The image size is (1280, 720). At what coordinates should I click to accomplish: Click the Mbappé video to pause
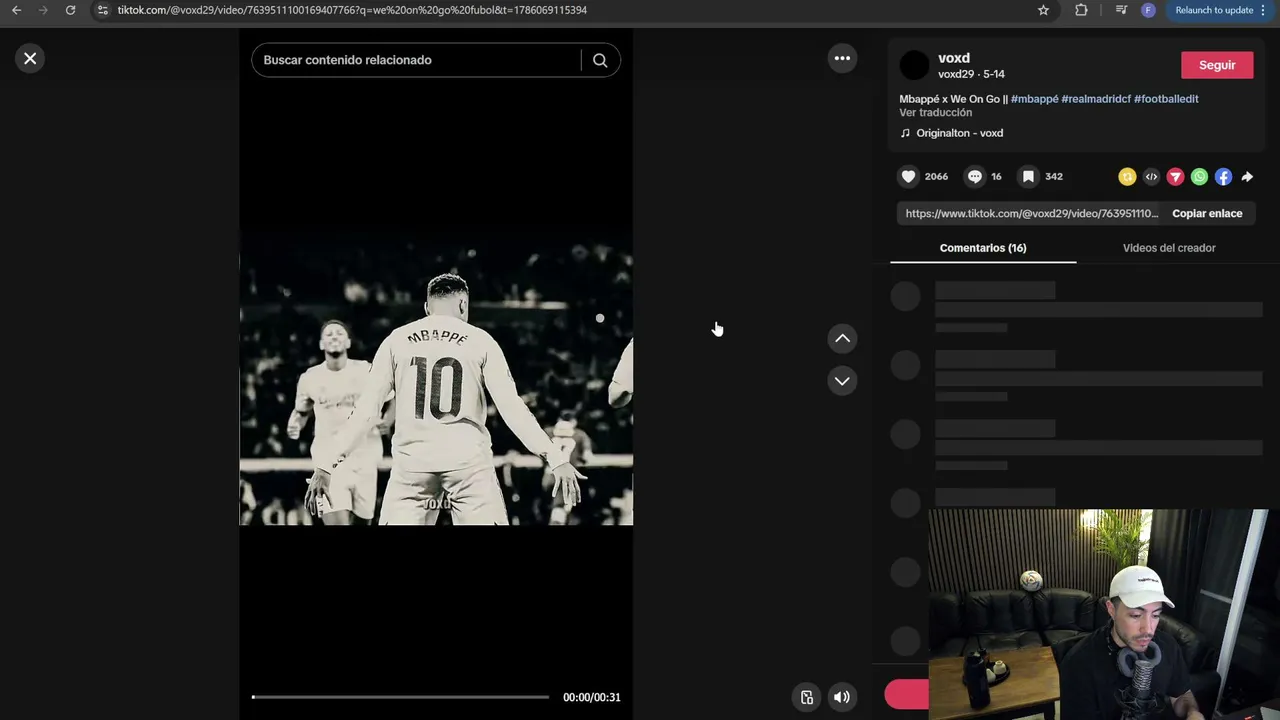(x=436, y=380)
